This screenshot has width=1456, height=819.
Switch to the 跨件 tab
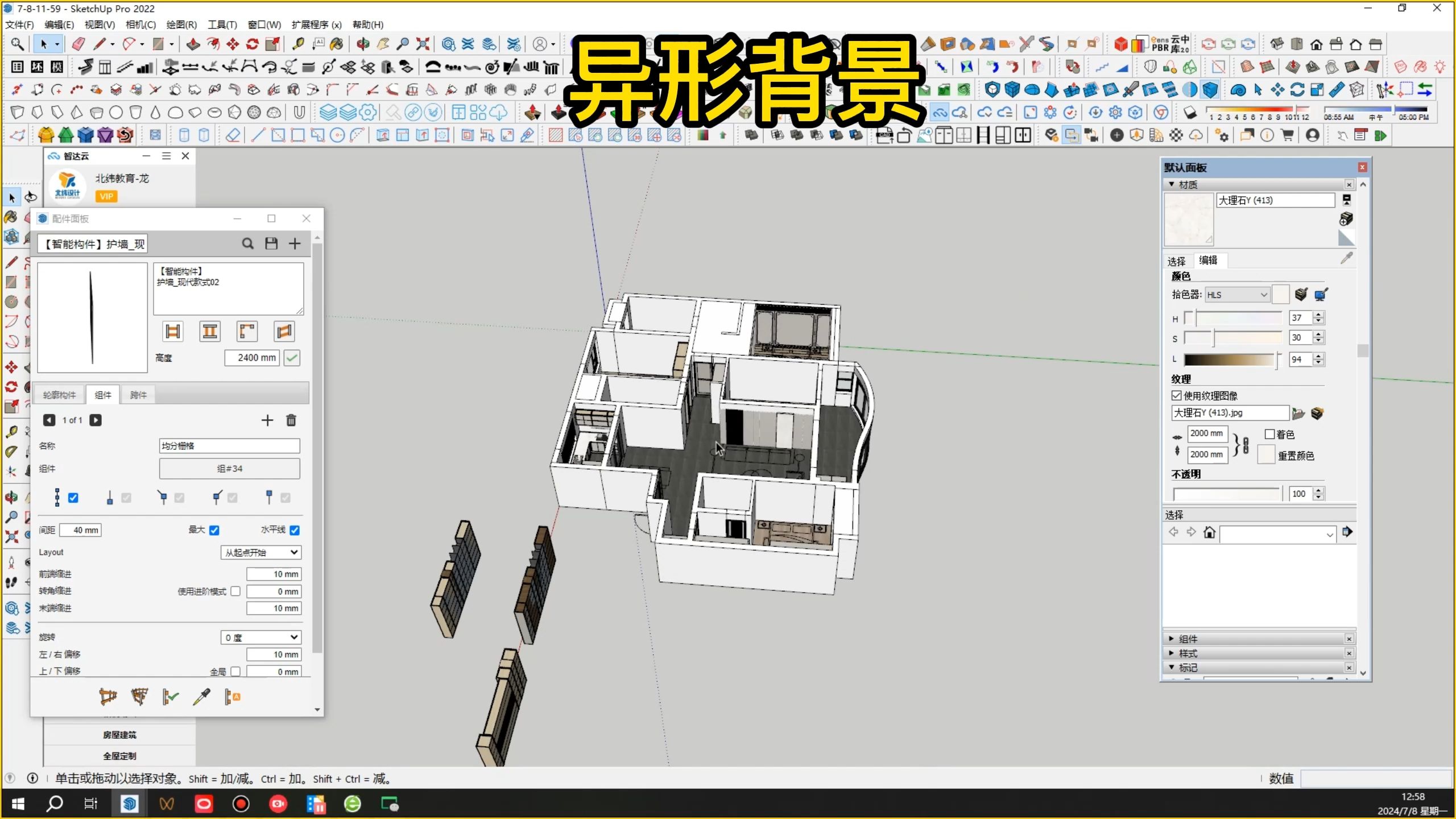pyautogui.click(x=138, y=394)
